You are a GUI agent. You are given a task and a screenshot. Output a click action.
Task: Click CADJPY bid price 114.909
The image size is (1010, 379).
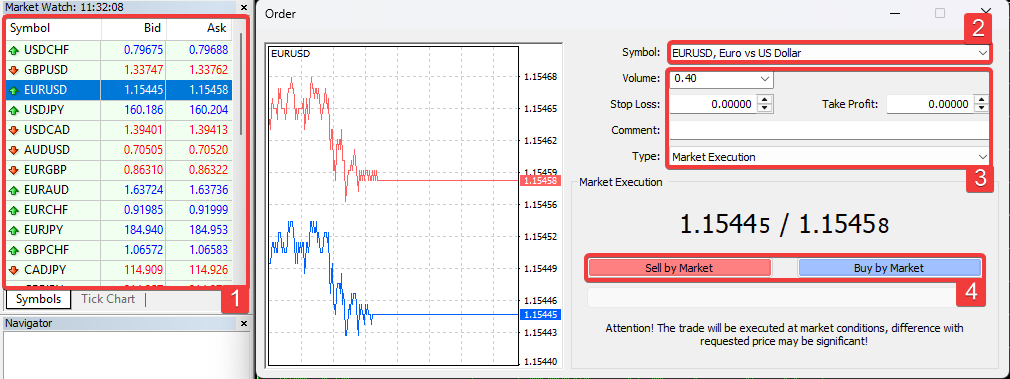pos(145,269)
